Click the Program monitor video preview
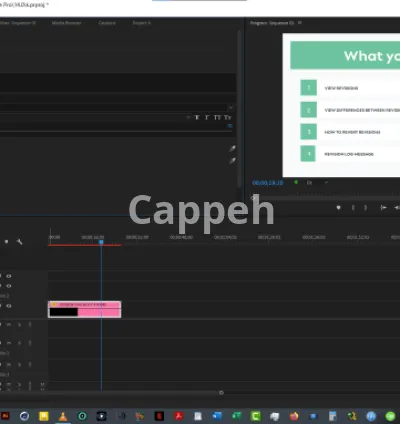The height and width of the screenshot is (424, 400). tap(341, 105)
